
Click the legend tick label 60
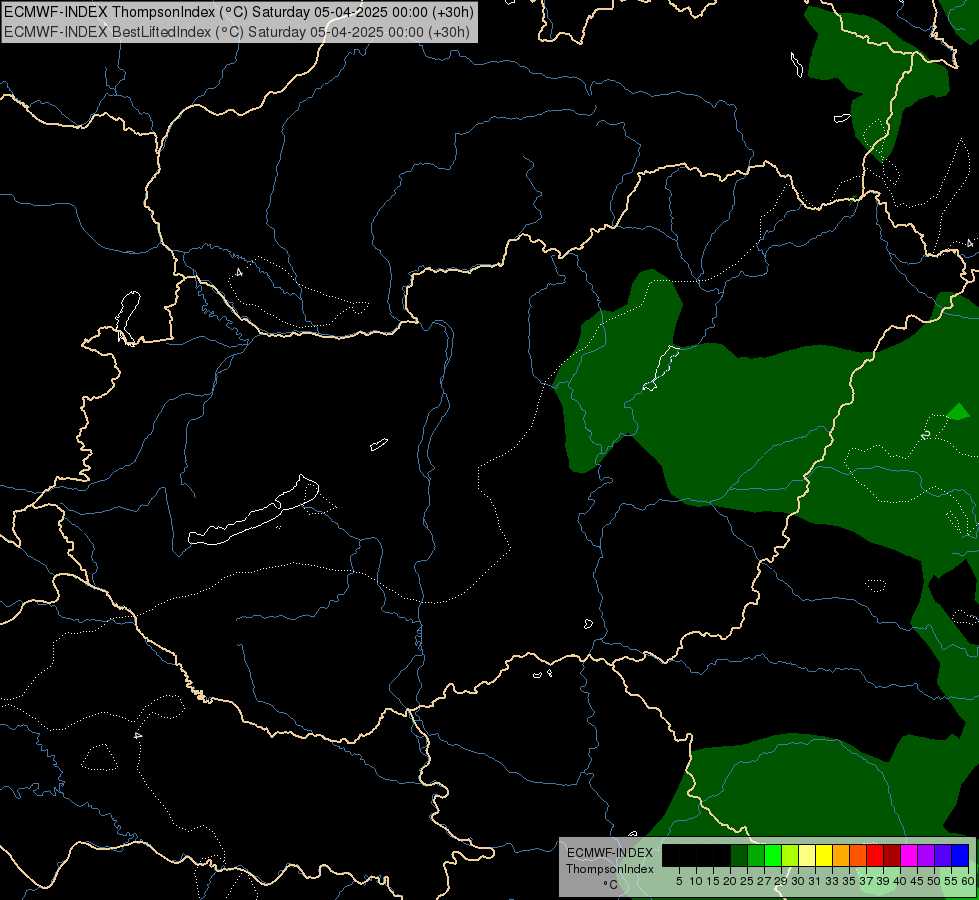[968, 881]
